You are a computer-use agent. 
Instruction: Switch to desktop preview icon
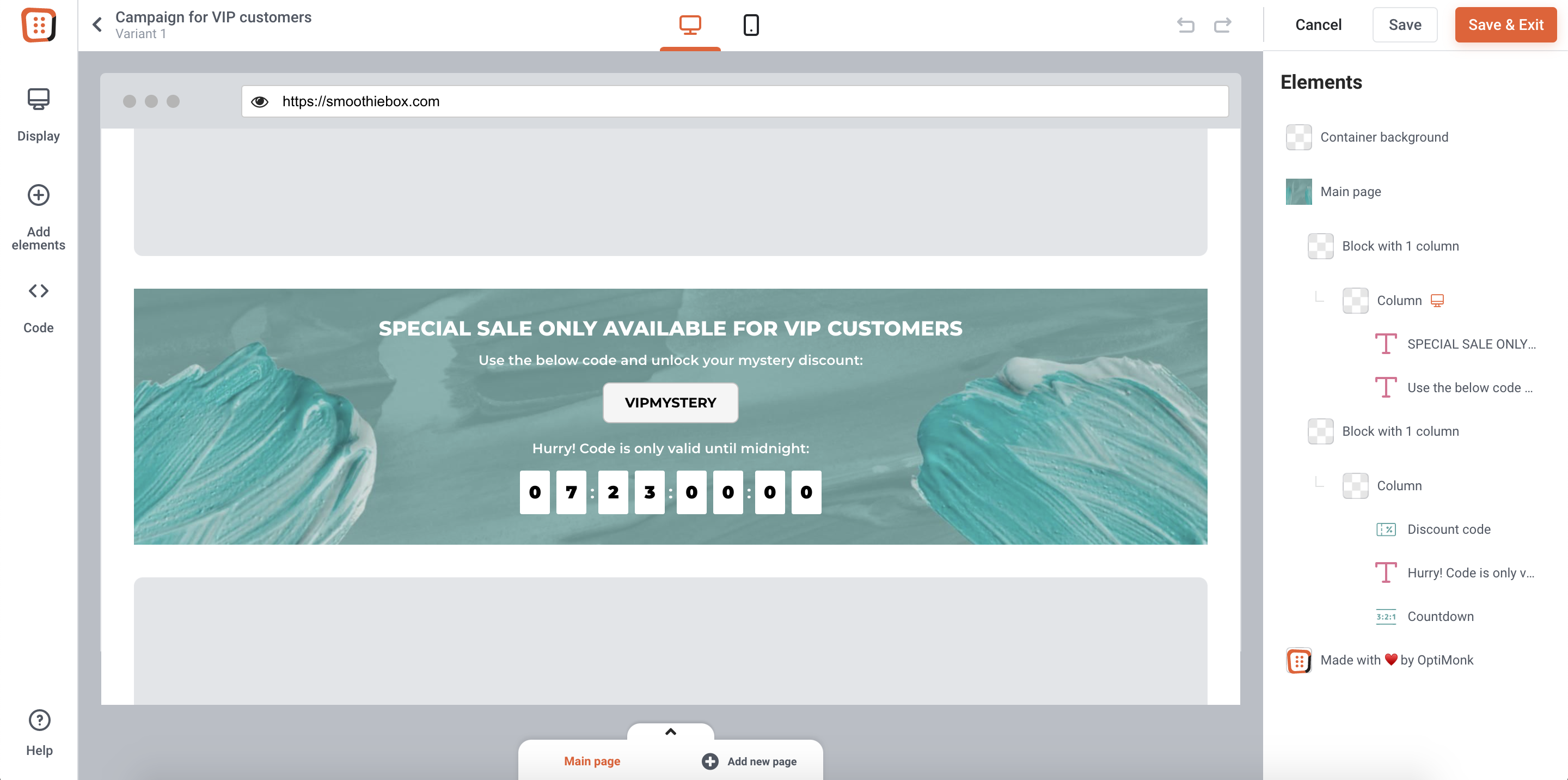coord(690,25)
